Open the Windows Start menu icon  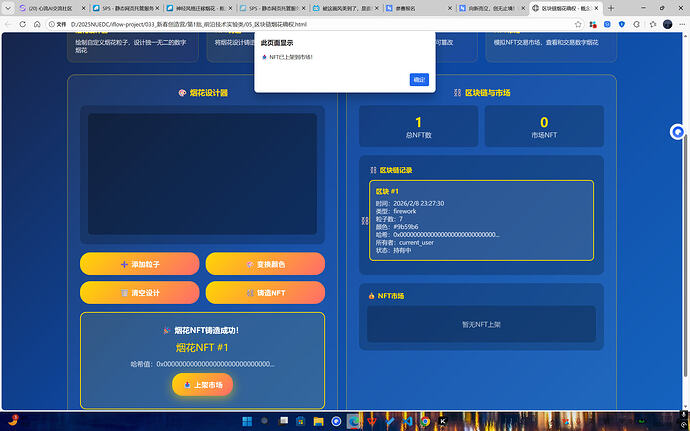click(247, 422)
